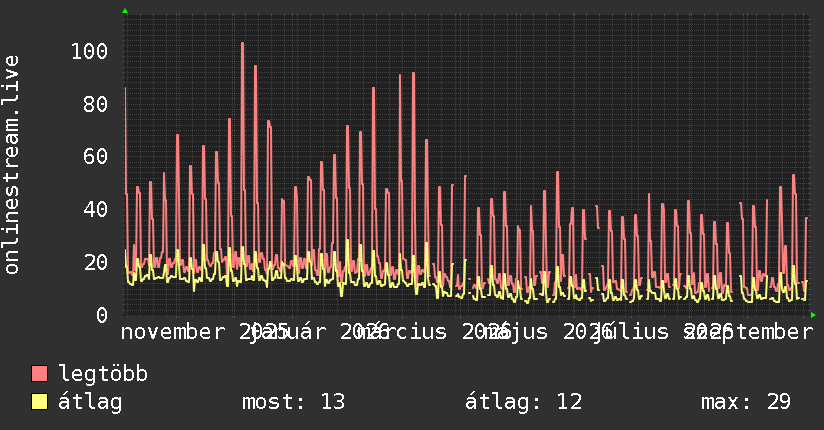Click the szeptember x-axis label

[x=748, y=332]
